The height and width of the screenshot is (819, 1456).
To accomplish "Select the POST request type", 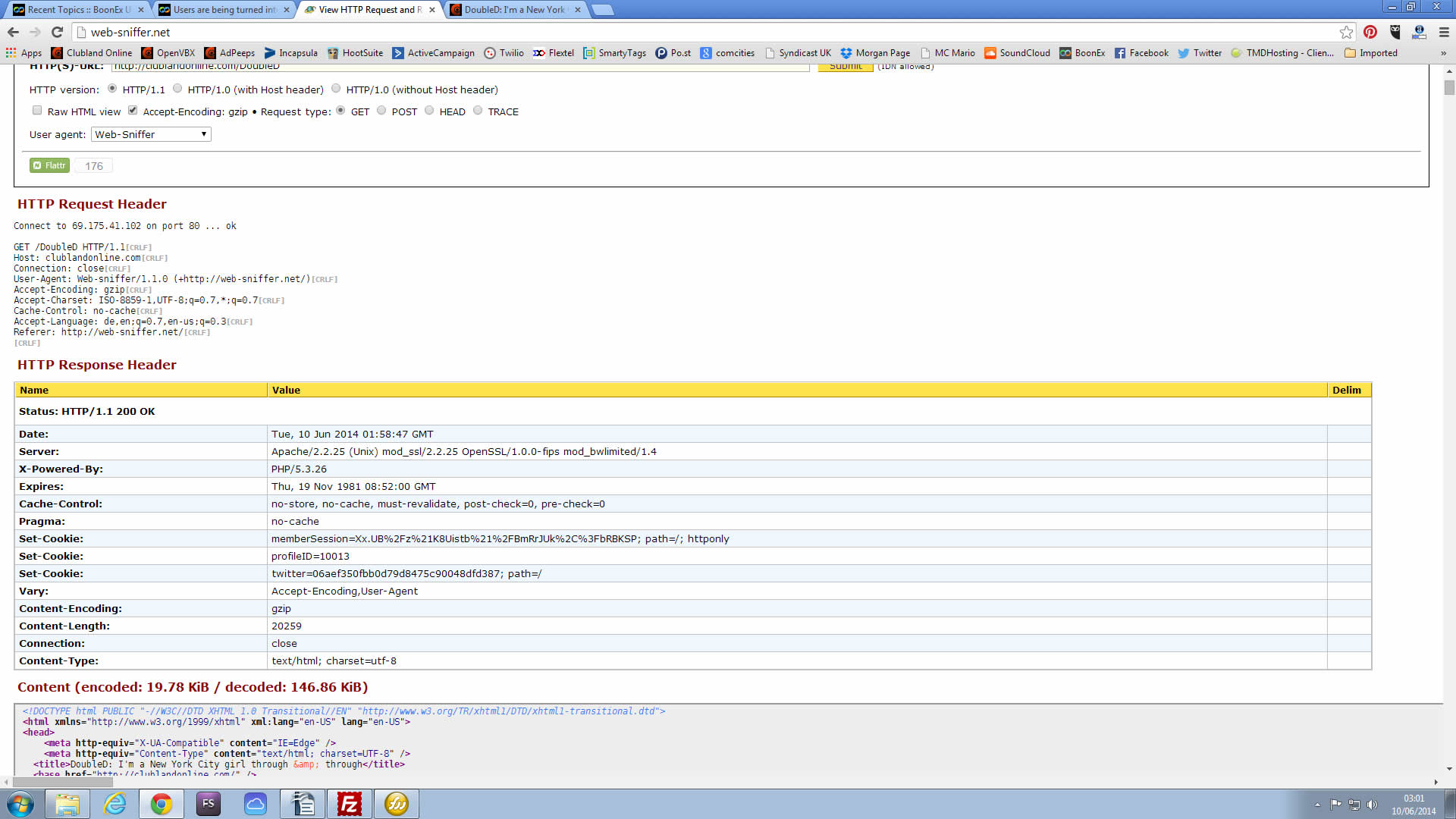I will click(x=381, y=111).
